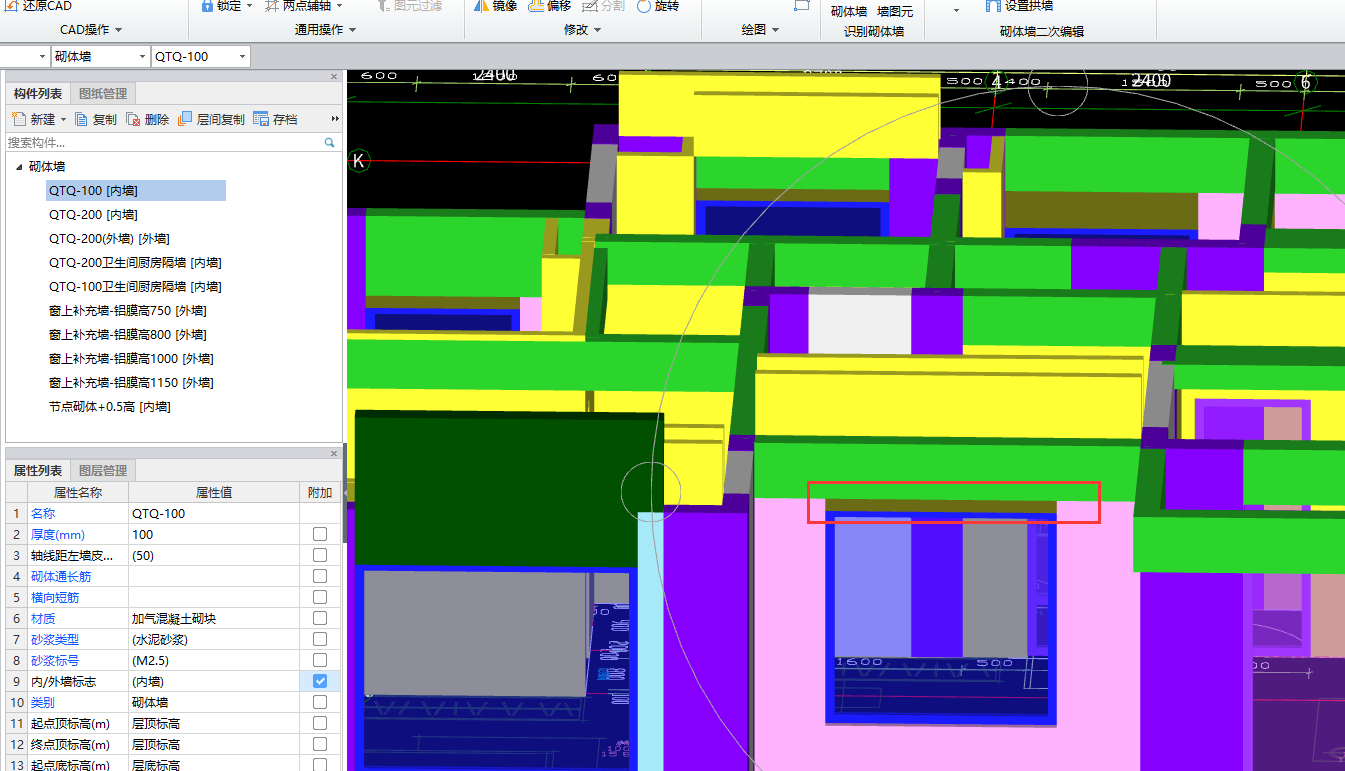Click the 新建 new component icon
This screenshot has width=1345, height=771.
[x=18, y=119]
